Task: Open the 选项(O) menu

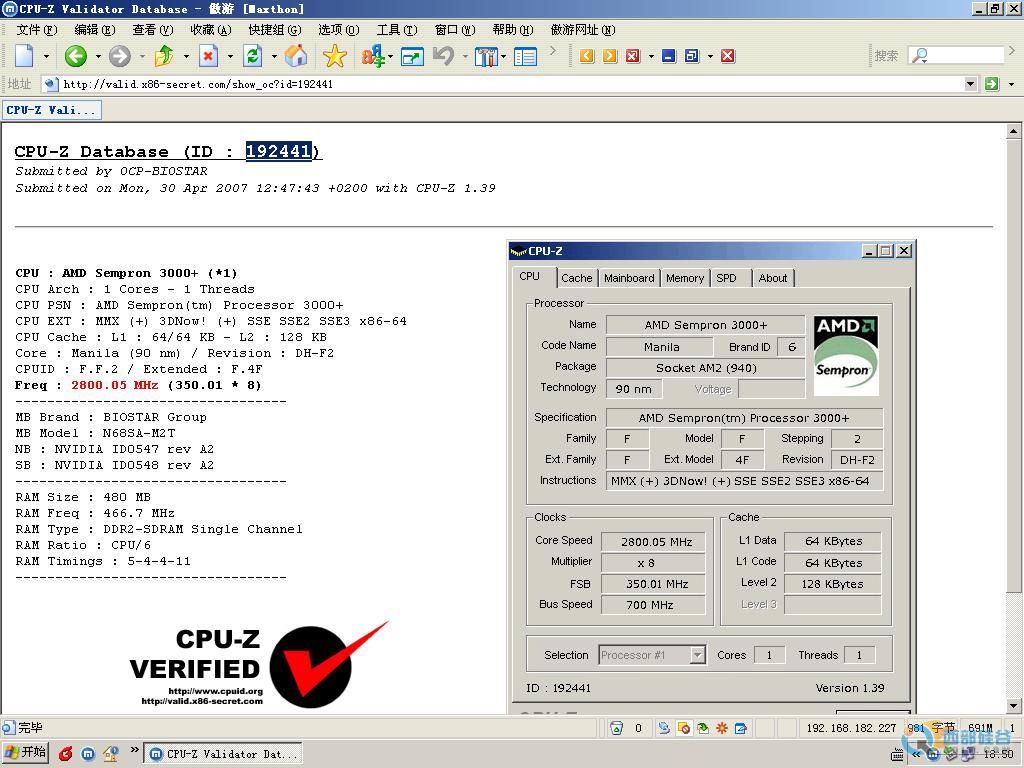Action: (x=338, y=29)
